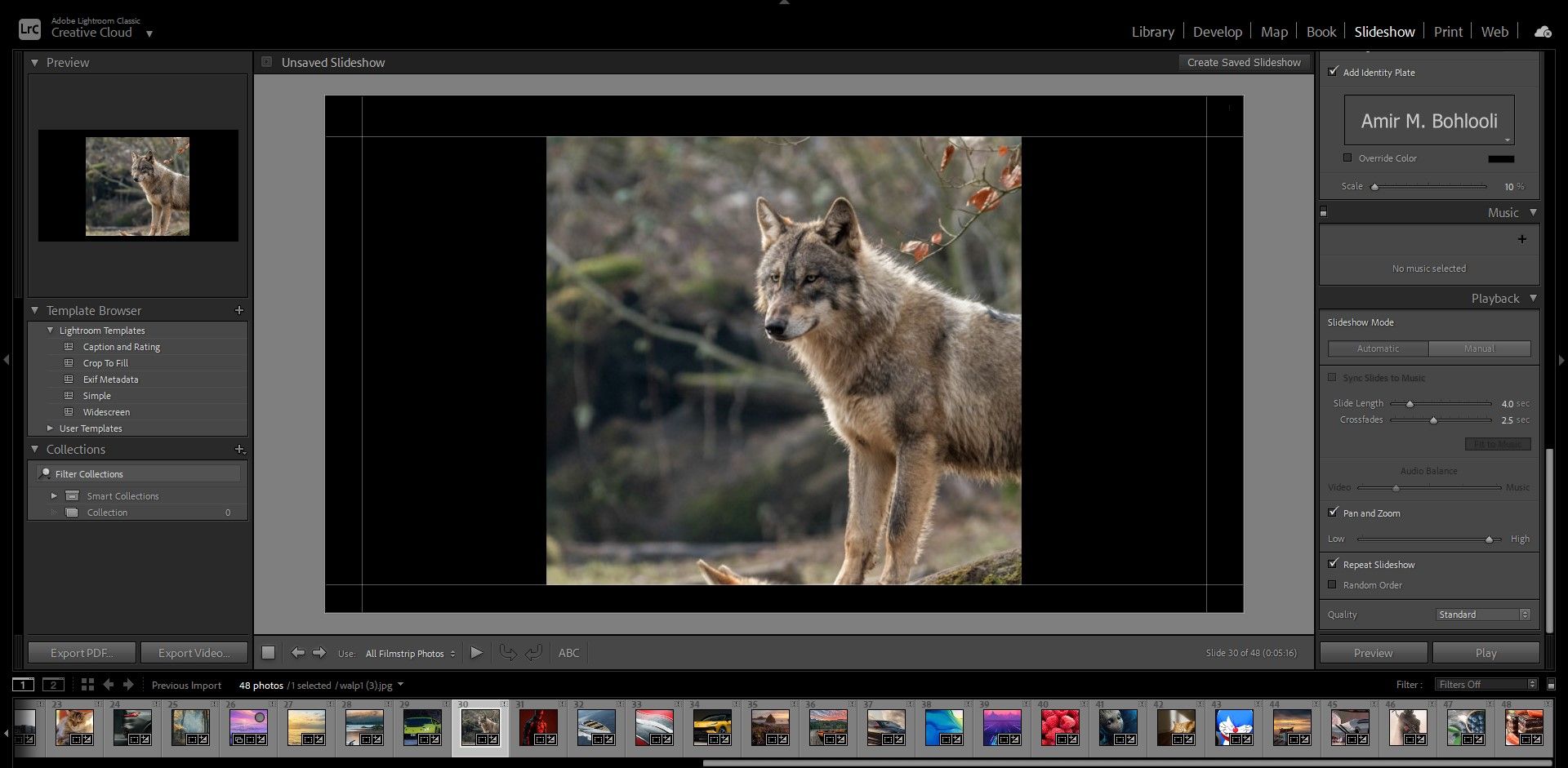Show main window display button 1
Viewport: 1568px width, 768px height.
[x=23, y=685]
